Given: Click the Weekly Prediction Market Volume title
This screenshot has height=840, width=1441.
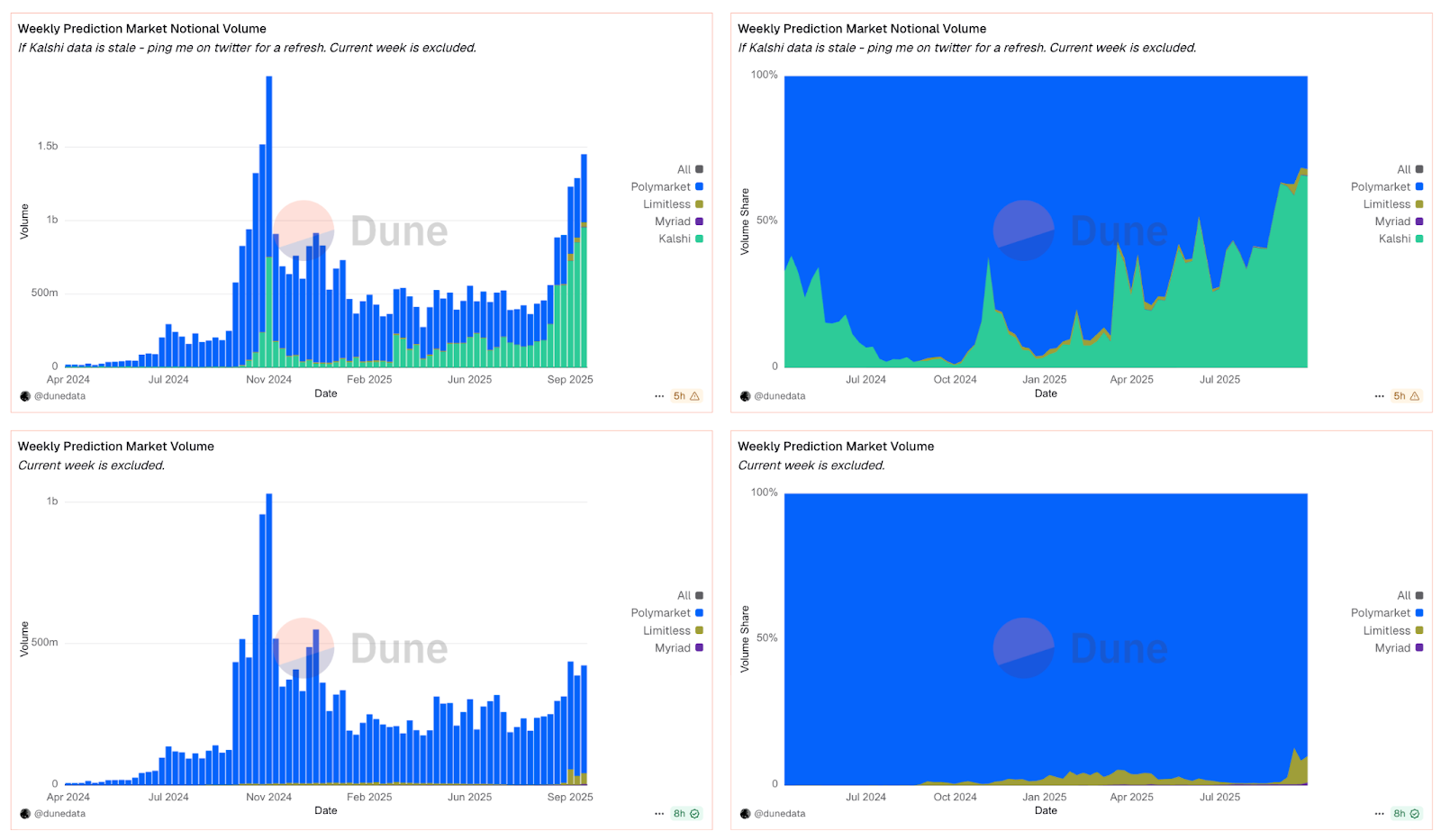Looking at the screenshot, I should (x=115, y=446).
